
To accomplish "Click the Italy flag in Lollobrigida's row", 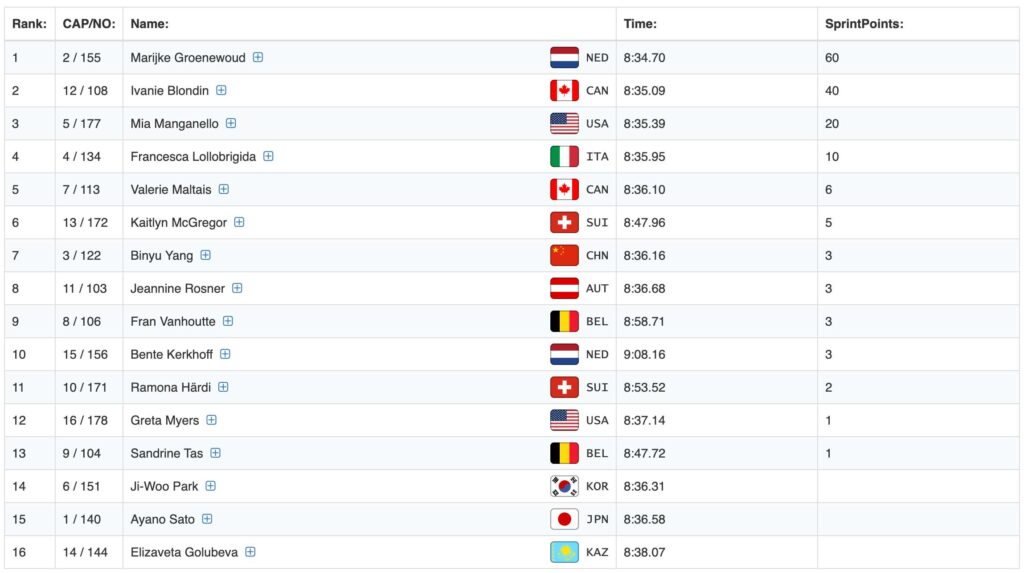I will click(x=564, y=157).
